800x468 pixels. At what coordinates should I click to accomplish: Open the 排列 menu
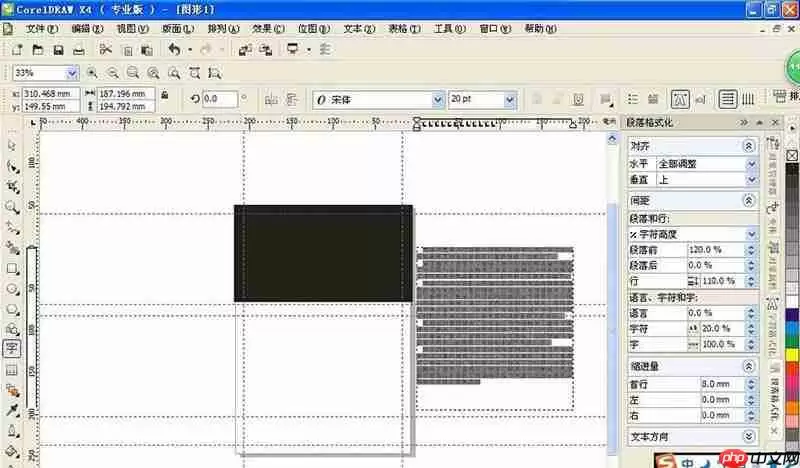click(223, 29)
